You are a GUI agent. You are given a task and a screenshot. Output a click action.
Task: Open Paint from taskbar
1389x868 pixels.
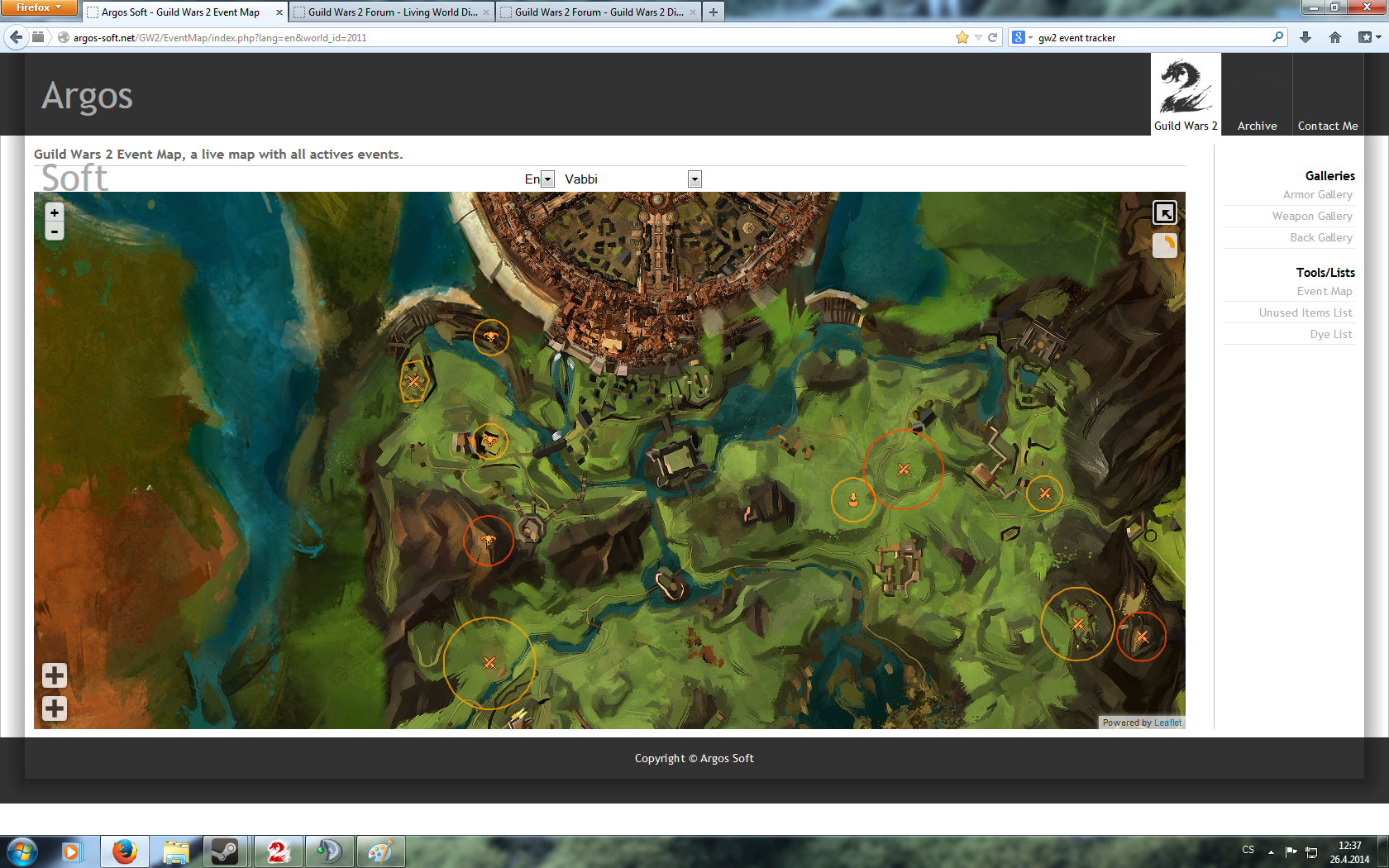[x=380, y=851]
